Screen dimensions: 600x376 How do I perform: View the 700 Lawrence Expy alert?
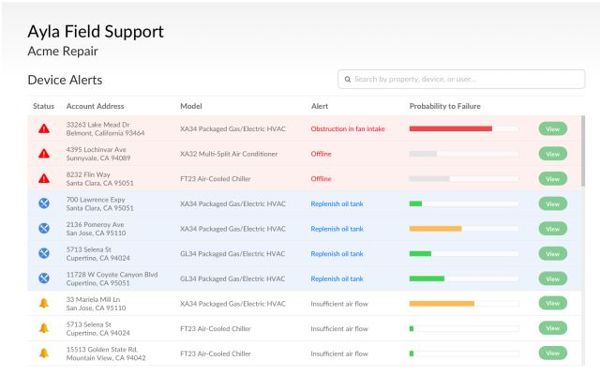553,204
